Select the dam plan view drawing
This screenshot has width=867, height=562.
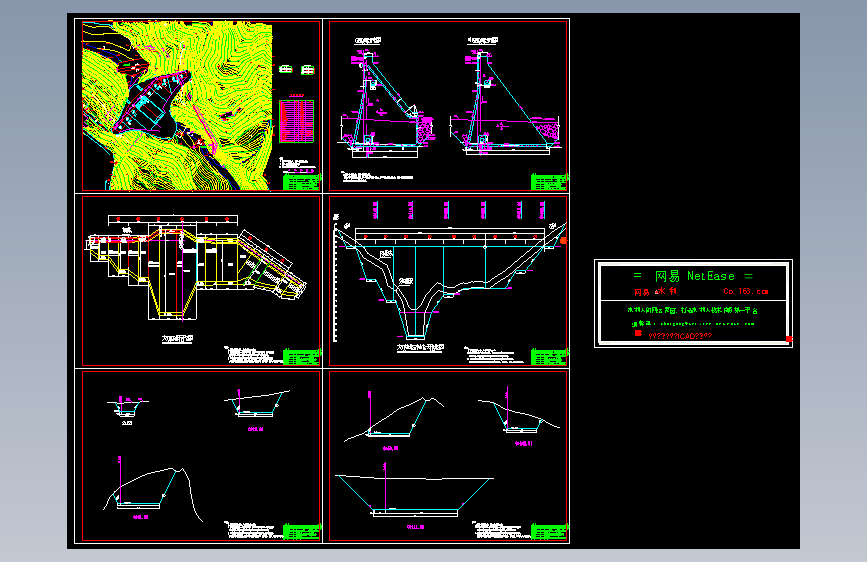click(x=196, y=268)
